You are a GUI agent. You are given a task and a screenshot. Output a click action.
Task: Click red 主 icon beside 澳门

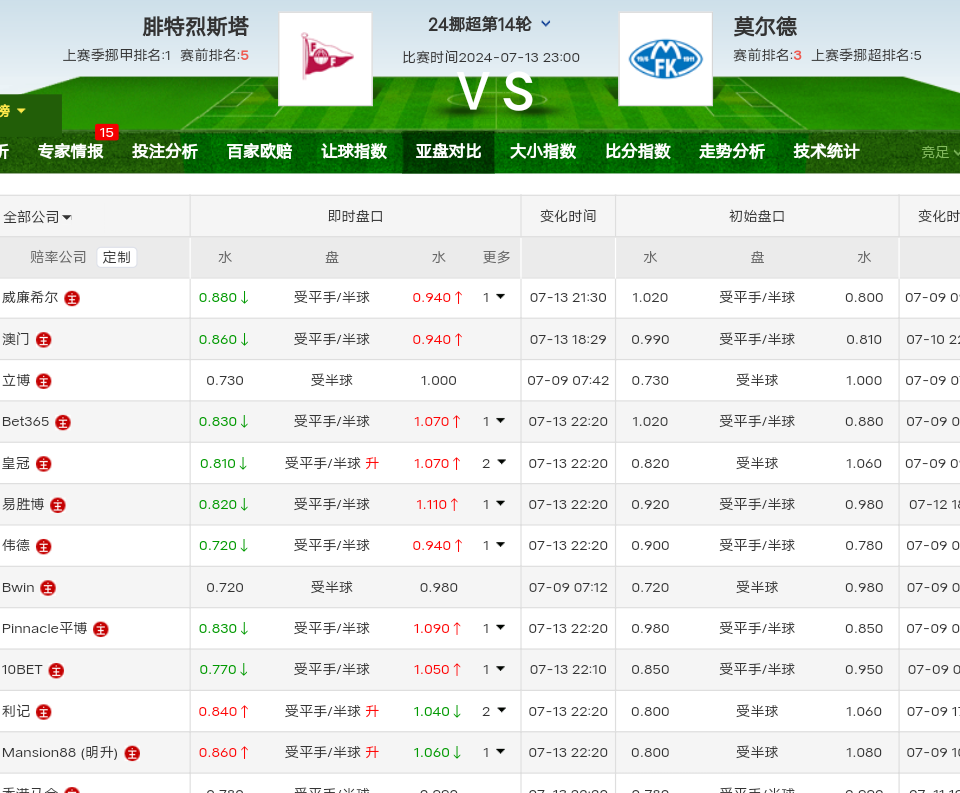pos(43,340)
